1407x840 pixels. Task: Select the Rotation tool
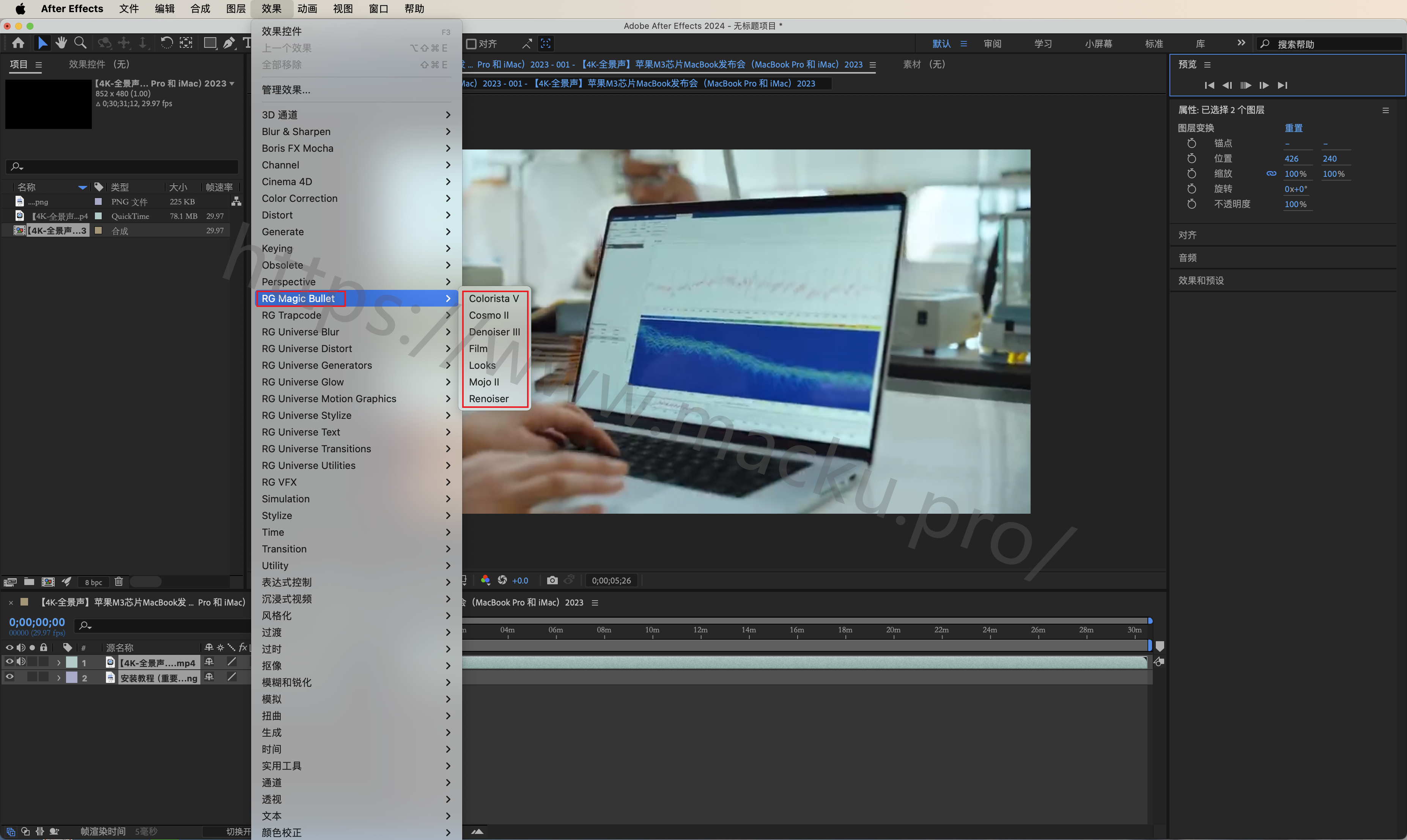pyautogui.click(x=167, y=43)
